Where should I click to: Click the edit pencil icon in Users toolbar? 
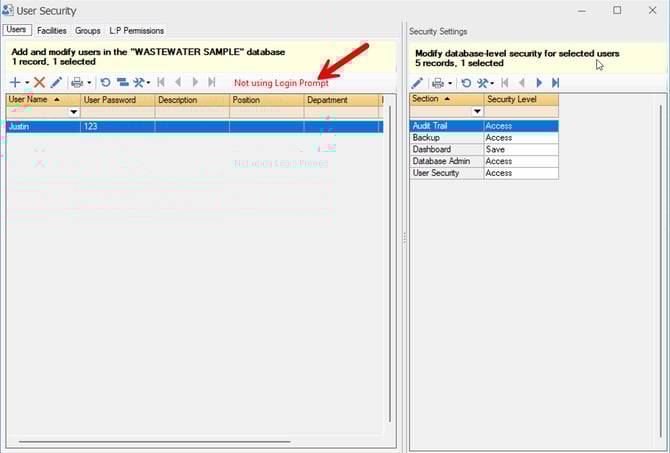coord(56,82)
